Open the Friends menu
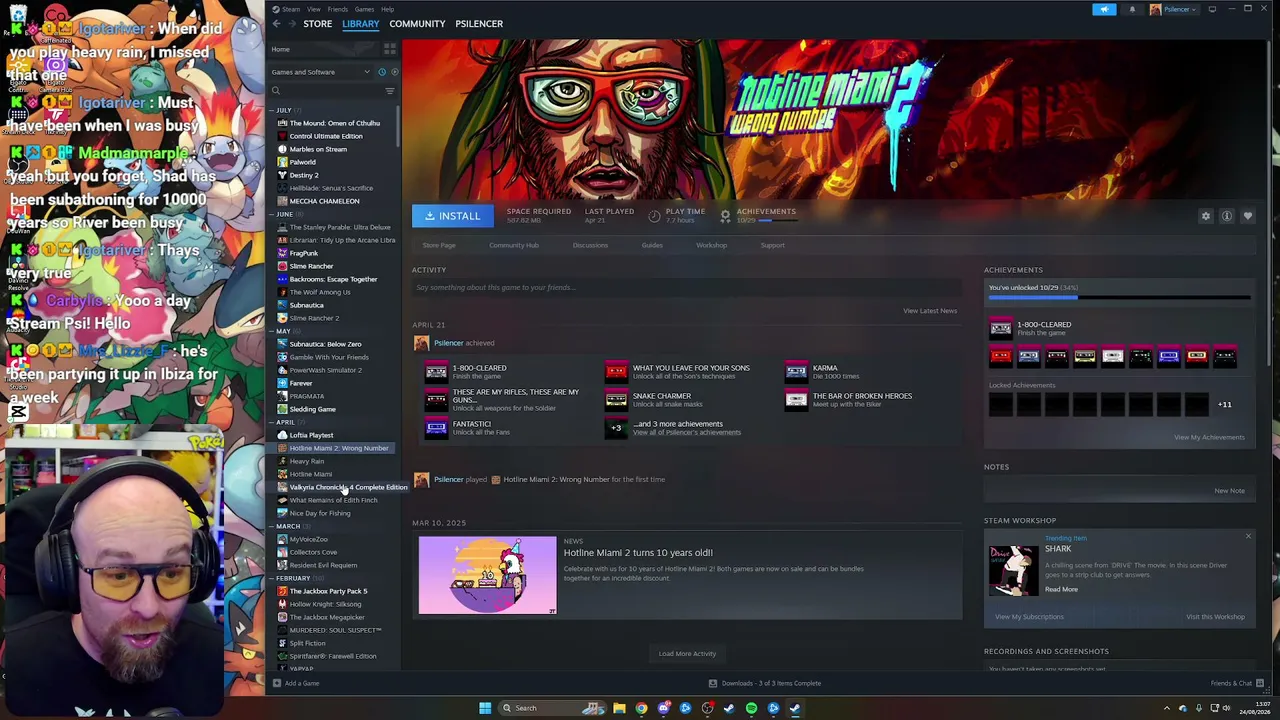Screen dimensions: 1280x720 338,9
